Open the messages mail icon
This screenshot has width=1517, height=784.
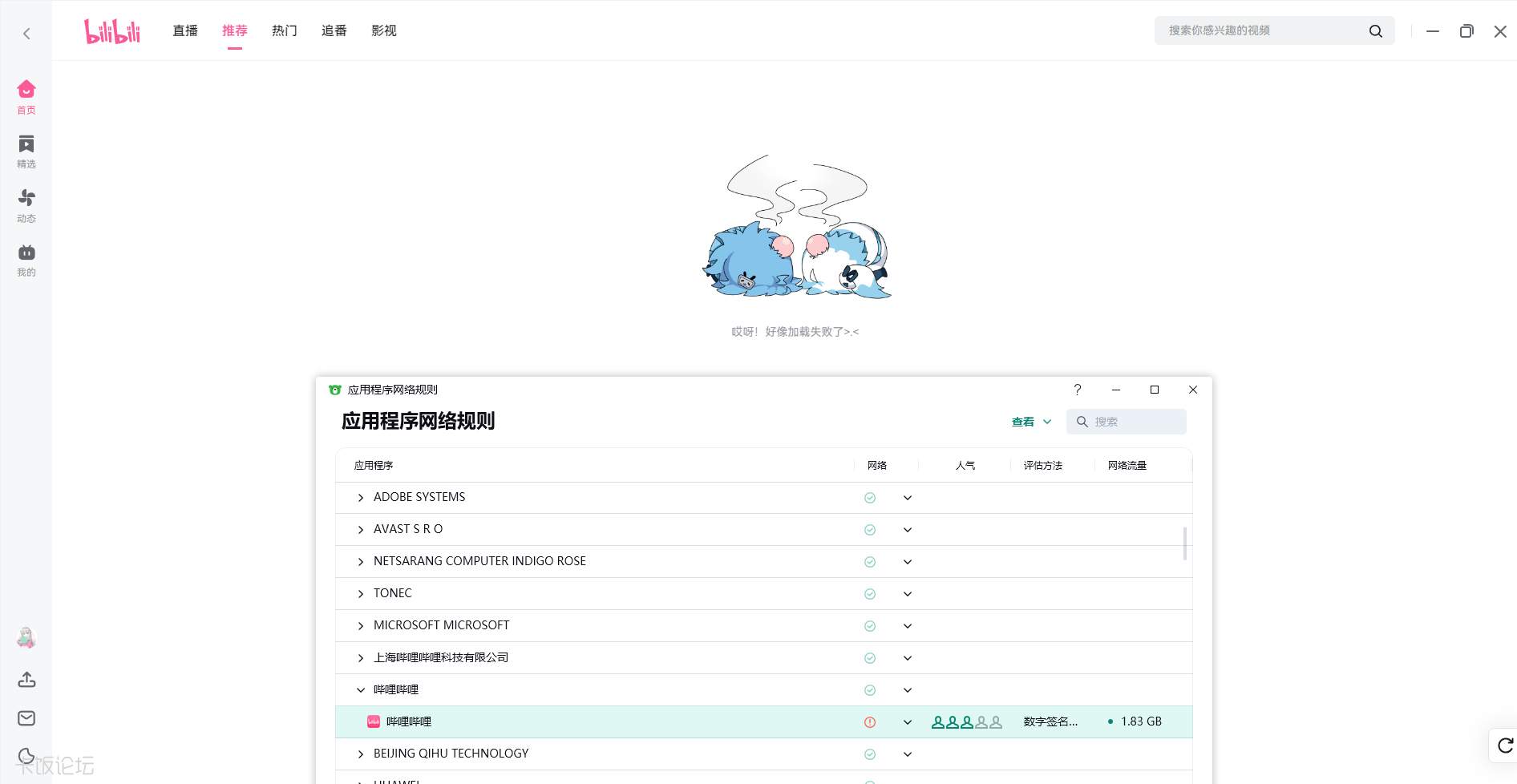coord(26,718)
